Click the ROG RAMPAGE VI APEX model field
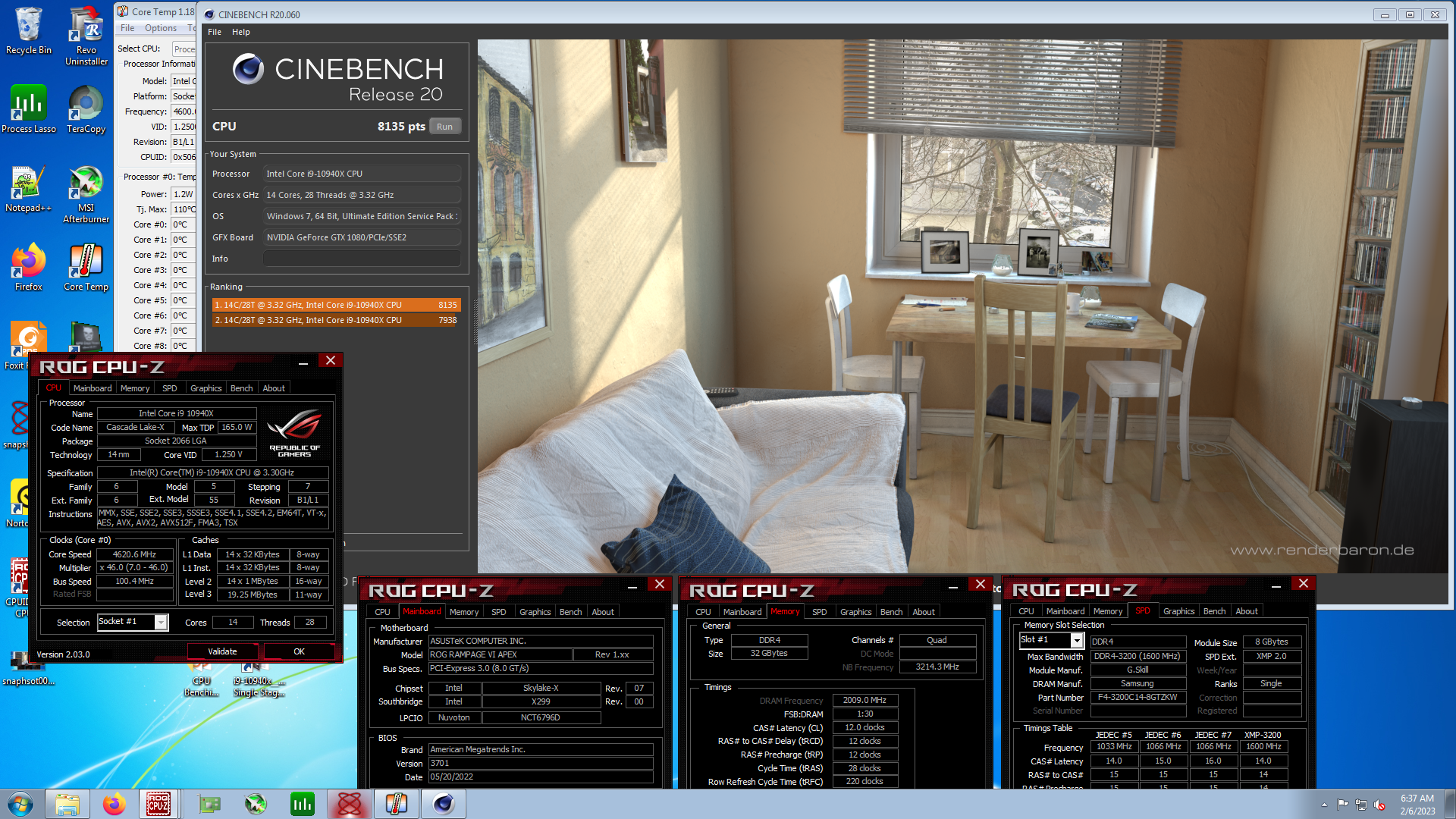 tap(499, 654)
